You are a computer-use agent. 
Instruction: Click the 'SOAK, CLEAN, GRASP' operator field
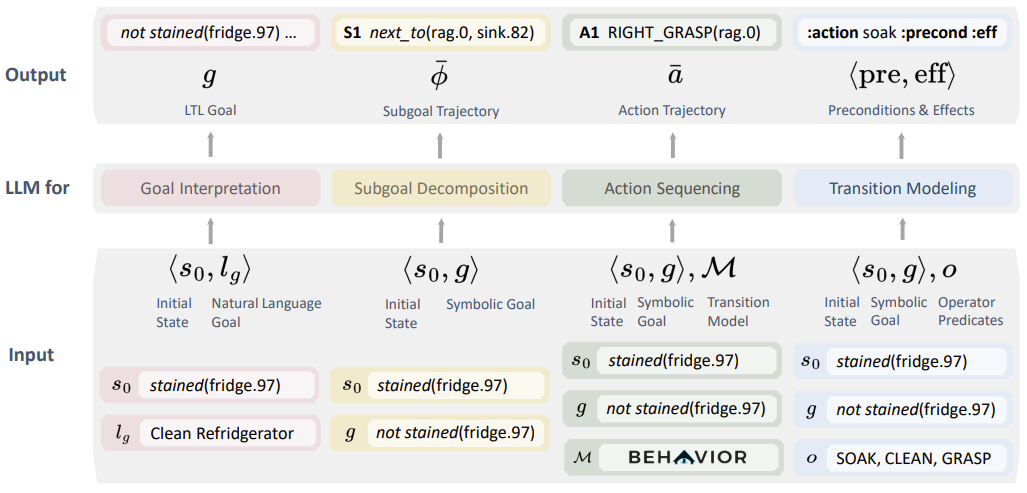(913, 457)
